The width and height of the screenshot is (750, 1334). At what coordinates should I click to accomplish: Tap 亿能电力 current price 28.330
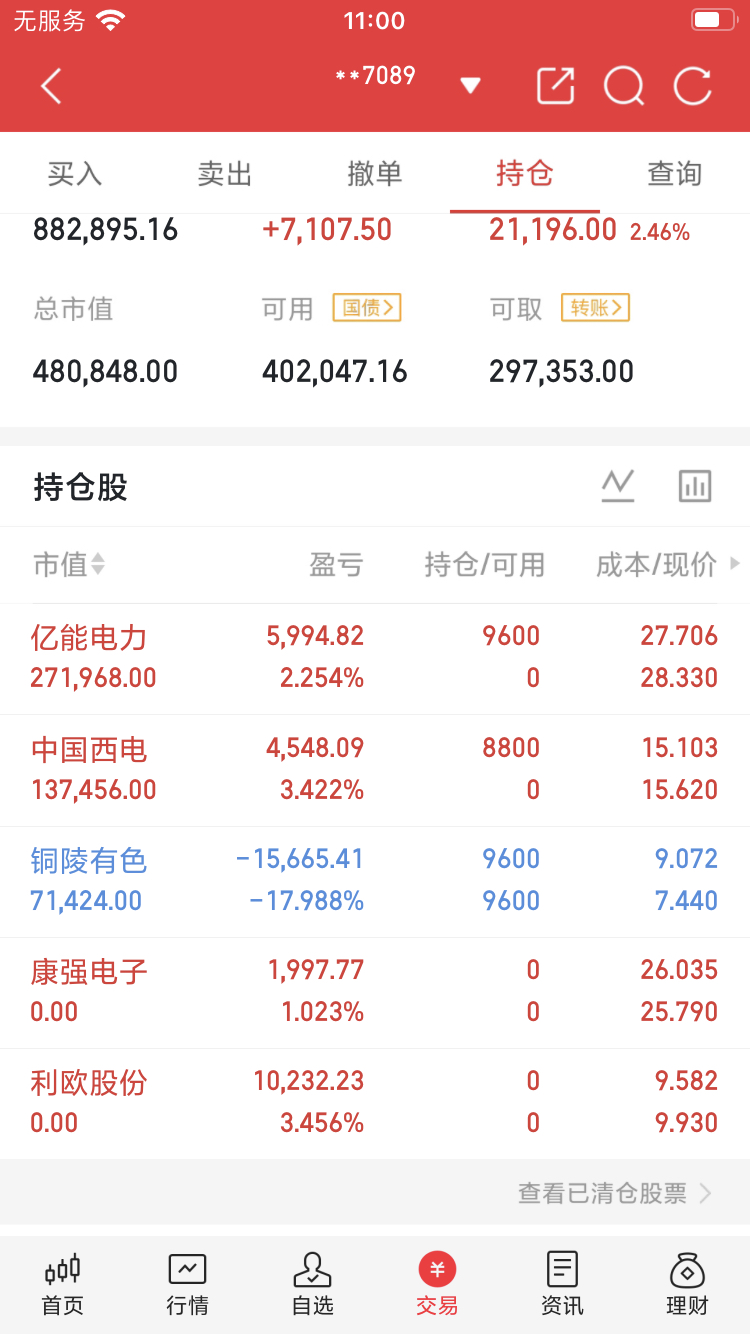pyautogui.click(x=680, y=678)
